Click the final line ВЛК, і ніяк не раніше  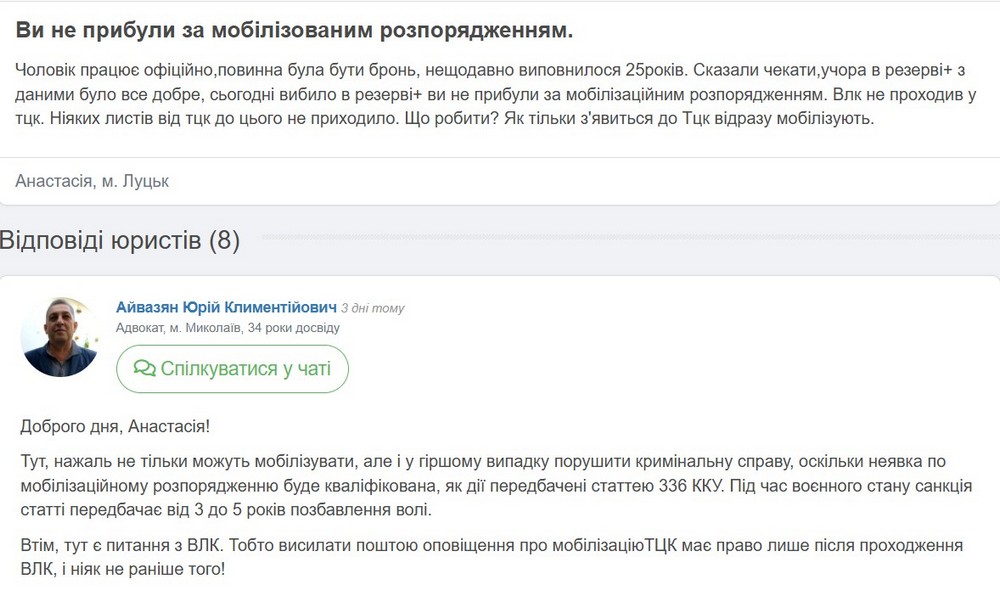coord(122,569)
